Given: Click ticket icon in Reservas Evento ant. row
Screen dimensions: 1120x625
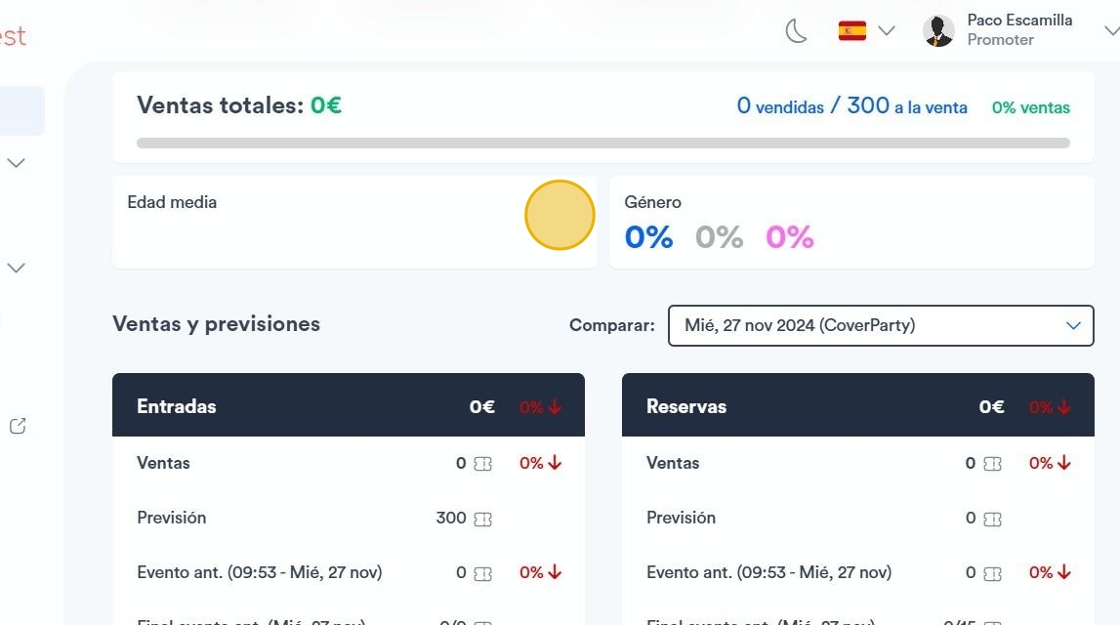Looking at the screenshot, I should coord(992,574).
